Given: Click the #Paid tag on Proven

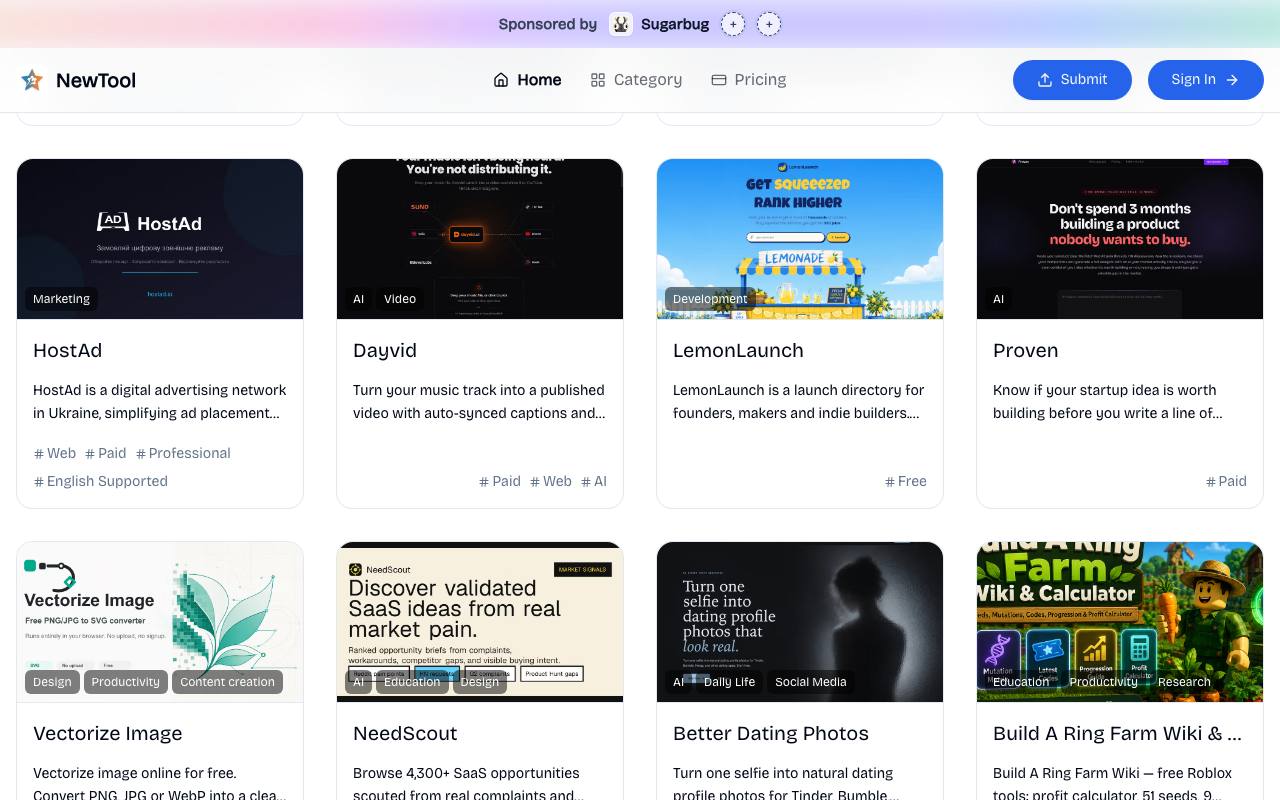Looking at the screenshot, I should [1226, 481].
